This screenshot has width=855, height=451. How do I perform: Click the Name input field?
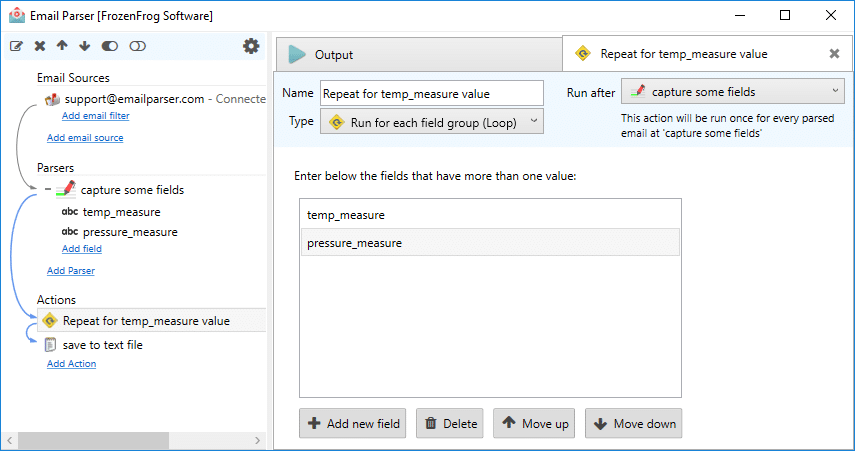pos(432,93)
